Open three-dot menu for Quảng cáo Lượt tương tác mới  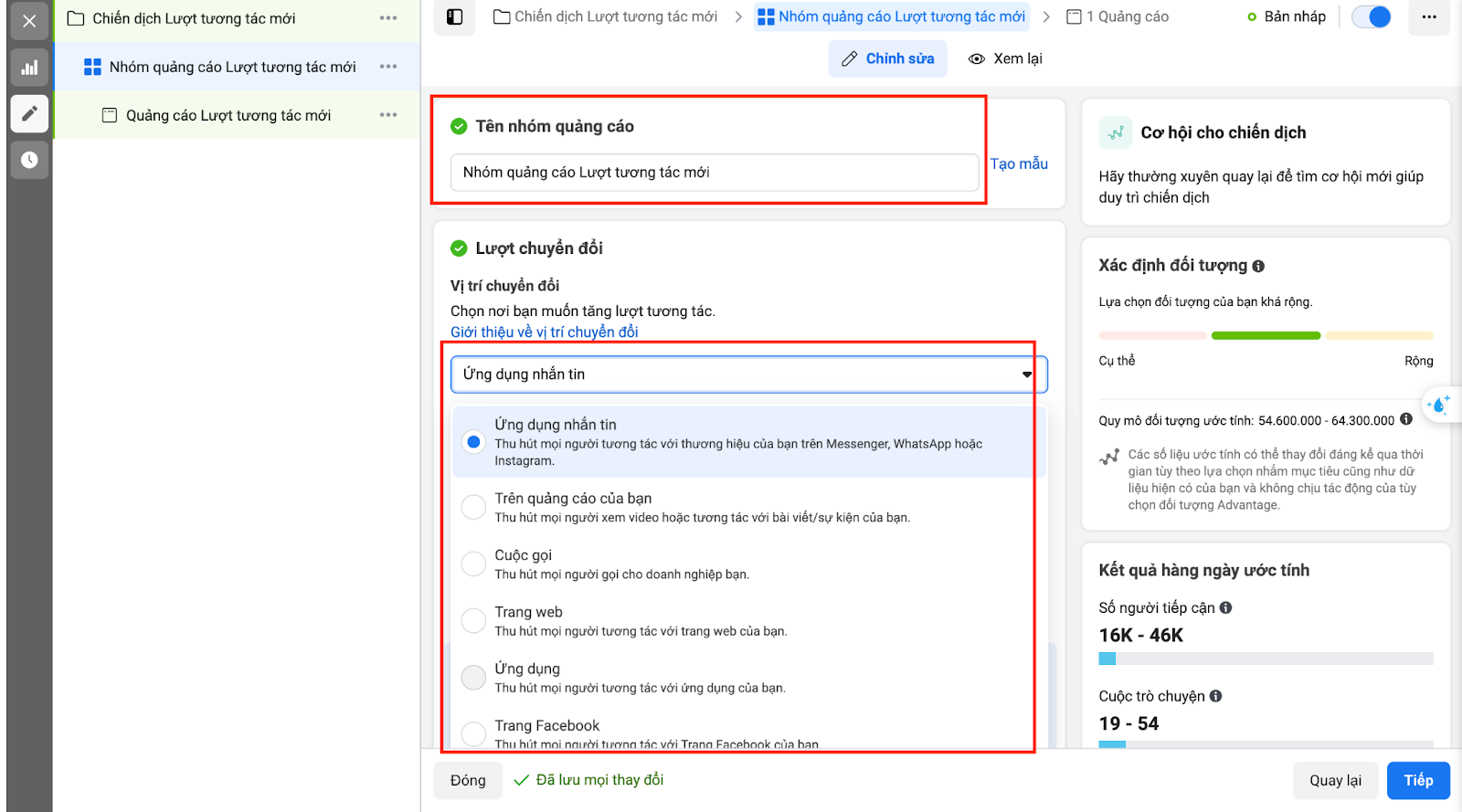(388, 115)
